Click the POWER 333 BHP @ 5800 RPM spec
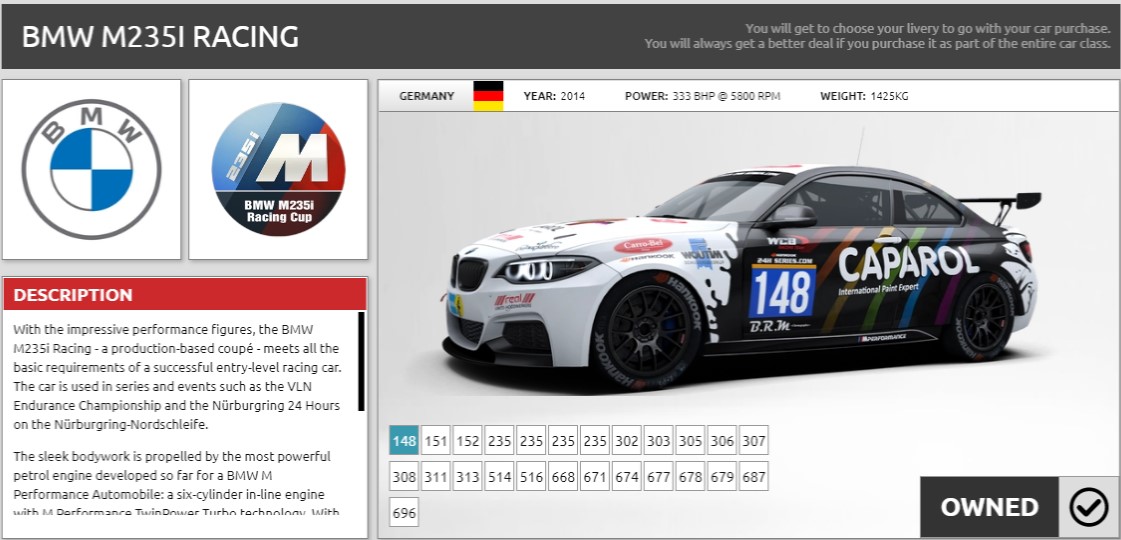This screenshot has width=1121, height=540. (703, 96)
